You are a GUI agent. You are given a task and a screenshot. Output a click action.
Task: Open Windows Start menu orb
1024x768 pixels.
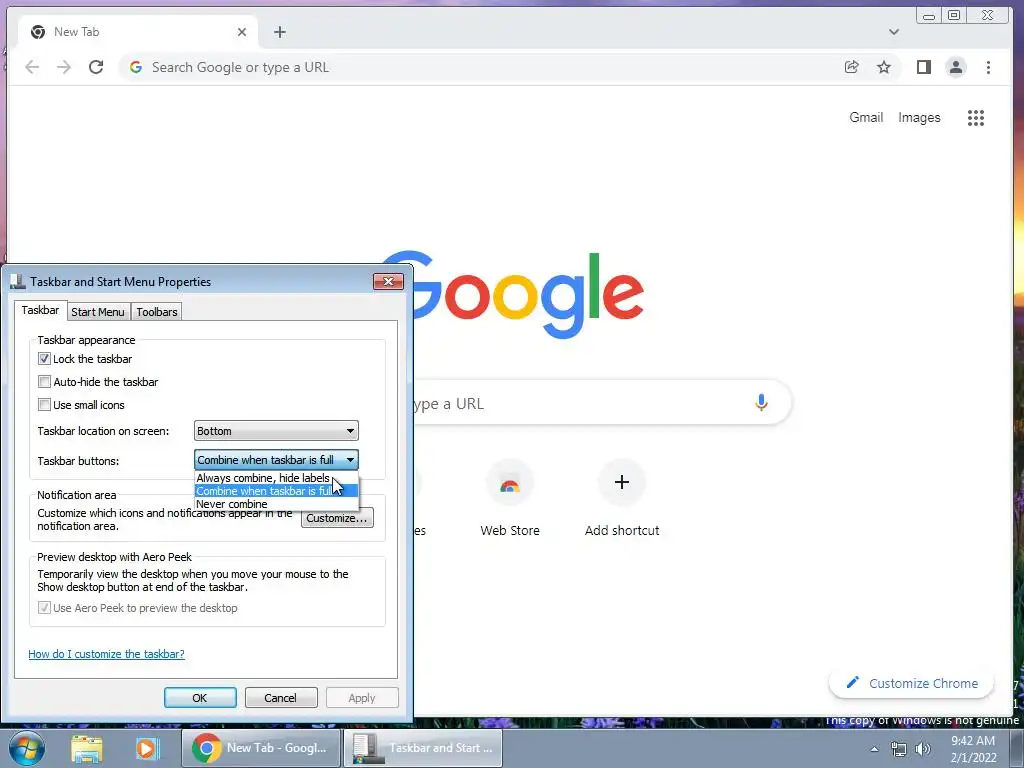[27, 748]
